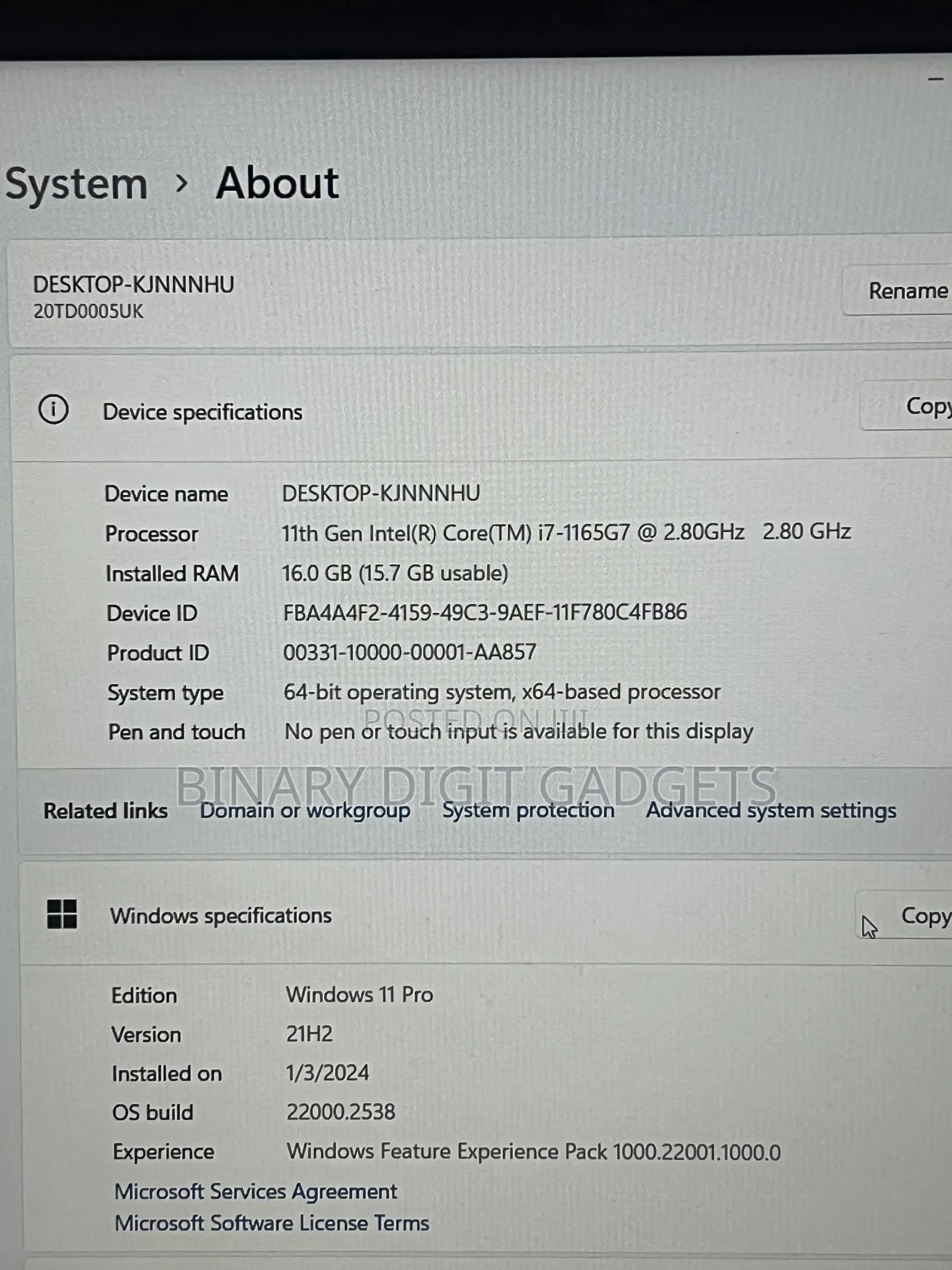
Task: Click the Pen and touch value text
Action: tap(519, 731)
